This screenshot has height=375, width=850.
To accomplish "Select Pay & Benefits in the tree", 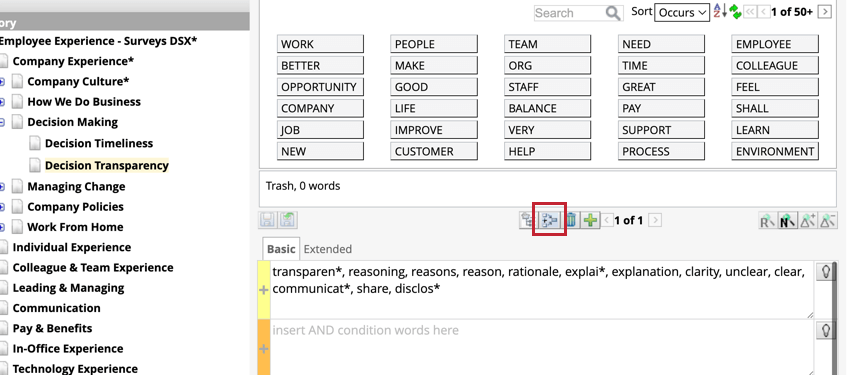I will point(53,328).
